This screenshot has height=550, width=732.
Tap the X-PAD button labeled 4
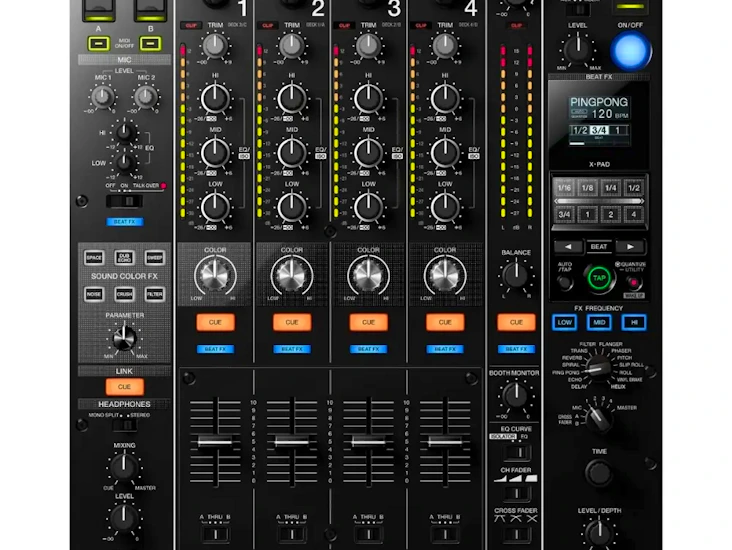pos(633,215)
